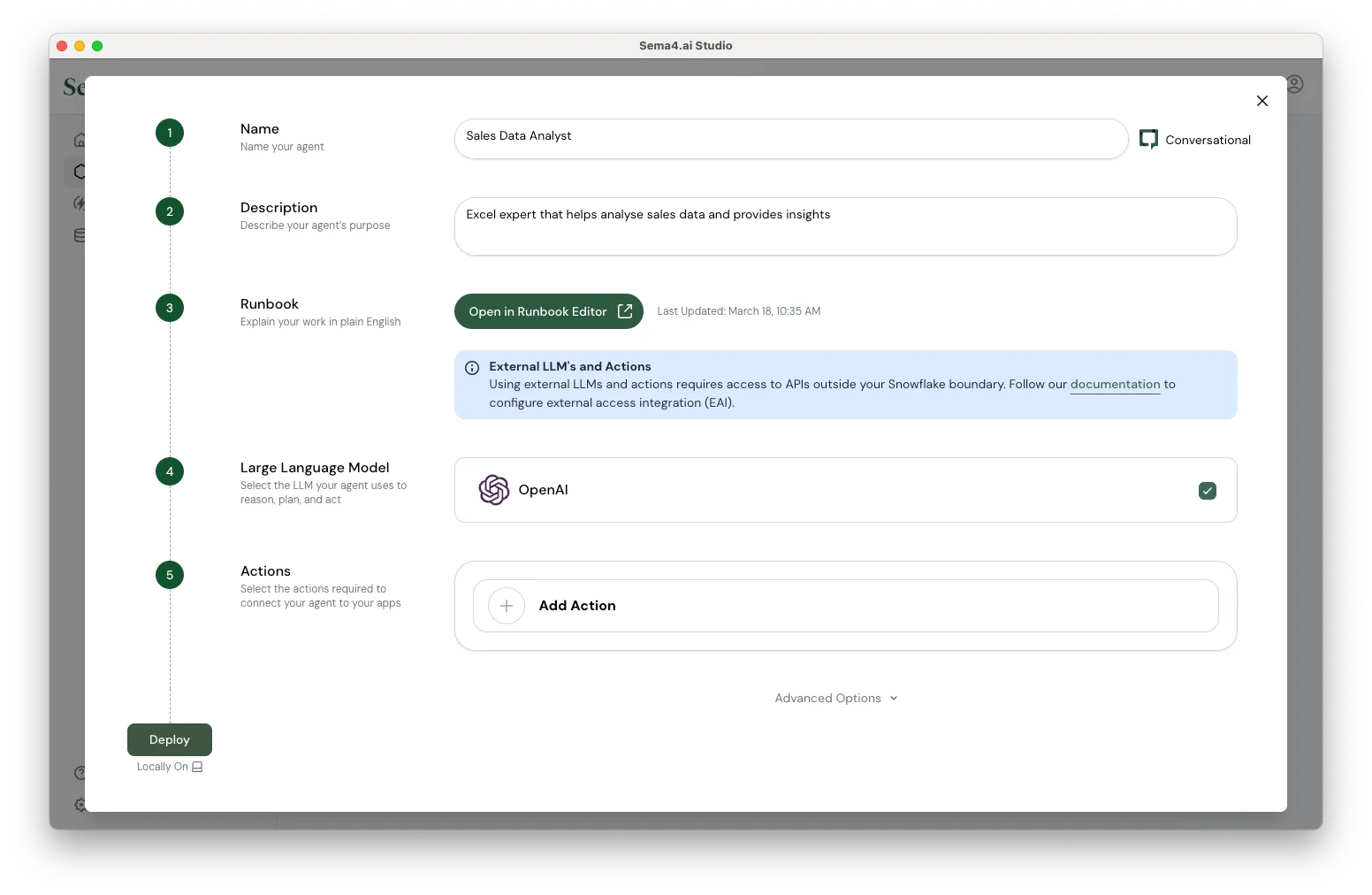Screen dimensions: 1372x895
Task: Click the info icon in External LLM's banner
Action: pos(472,368)
